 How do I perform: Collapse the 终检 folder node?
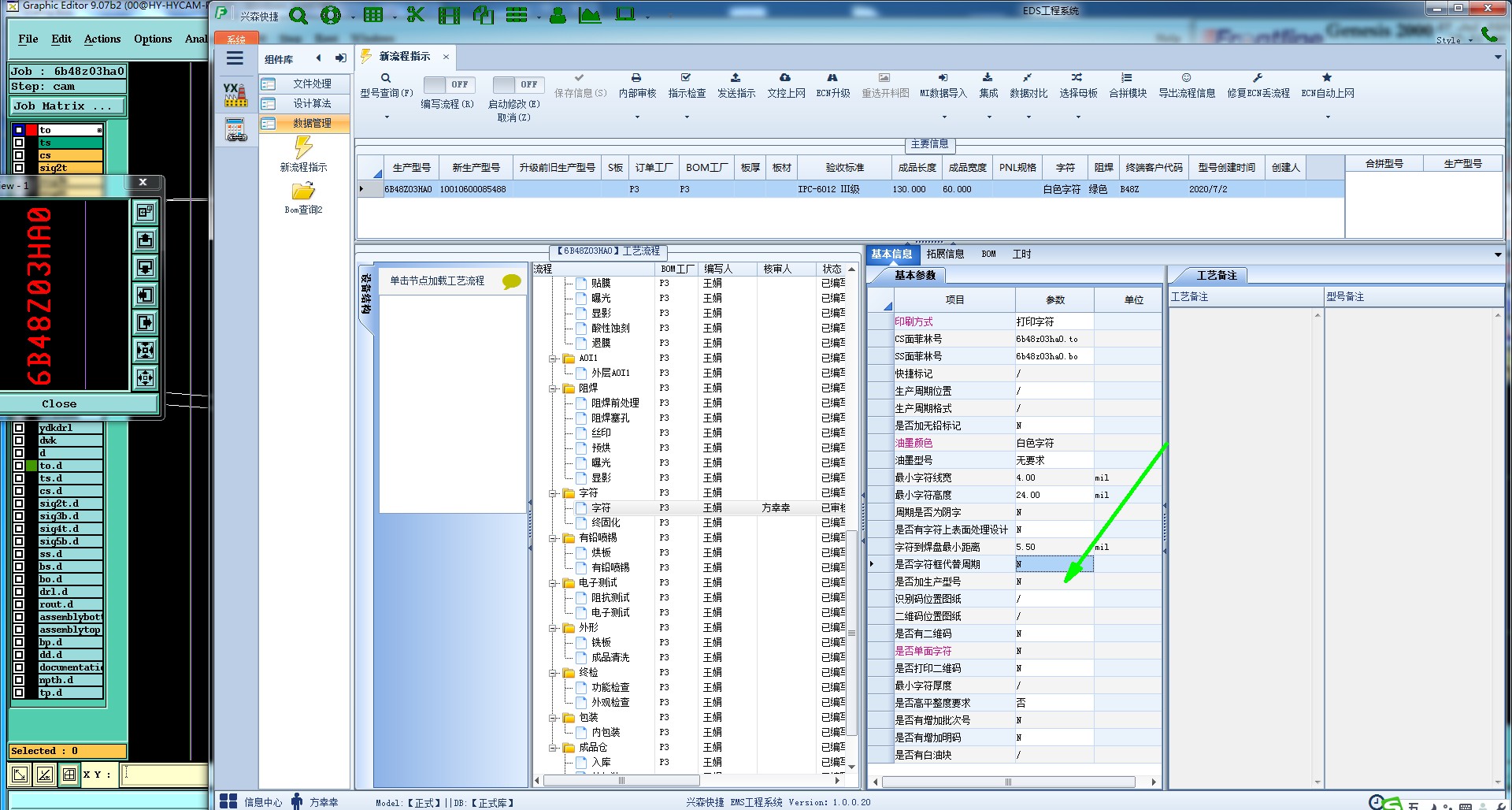click(553, 673)
